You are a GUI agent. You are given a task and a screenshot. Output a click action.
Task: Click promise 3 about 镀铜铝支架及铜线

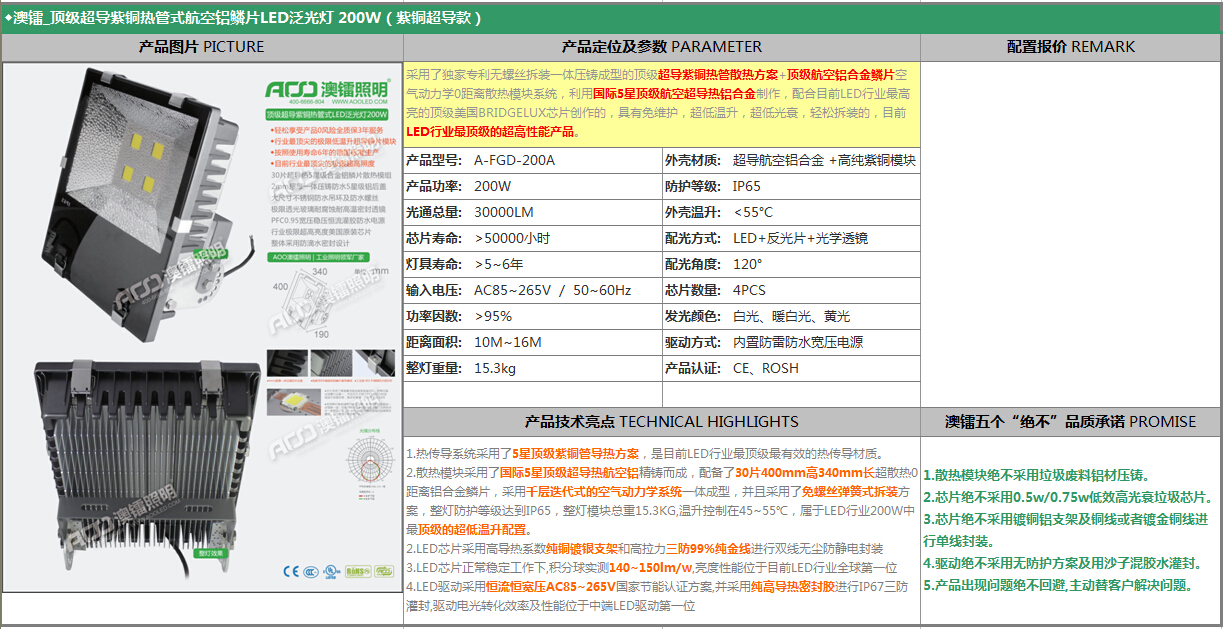pyautogui.click(x=1066, y=530)
